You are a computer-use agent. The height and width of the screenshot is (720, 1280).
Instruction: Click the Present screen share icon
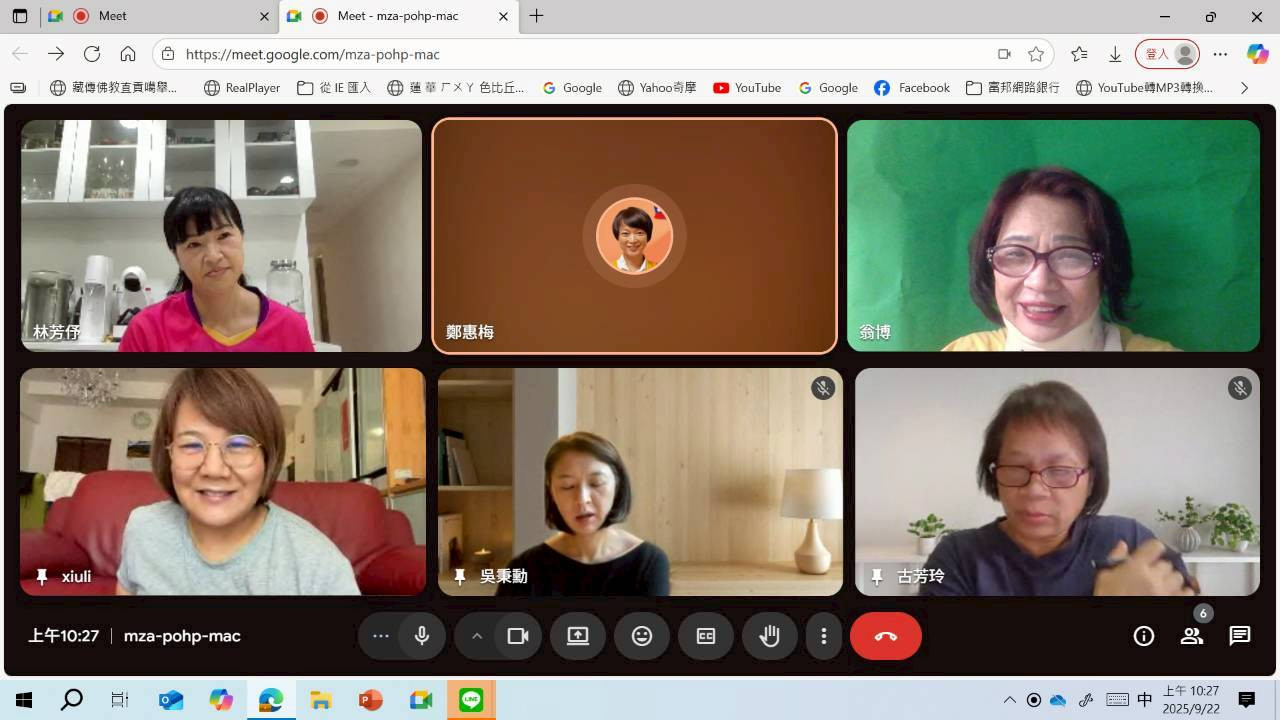pyautogui.click(x=578, y=636)
